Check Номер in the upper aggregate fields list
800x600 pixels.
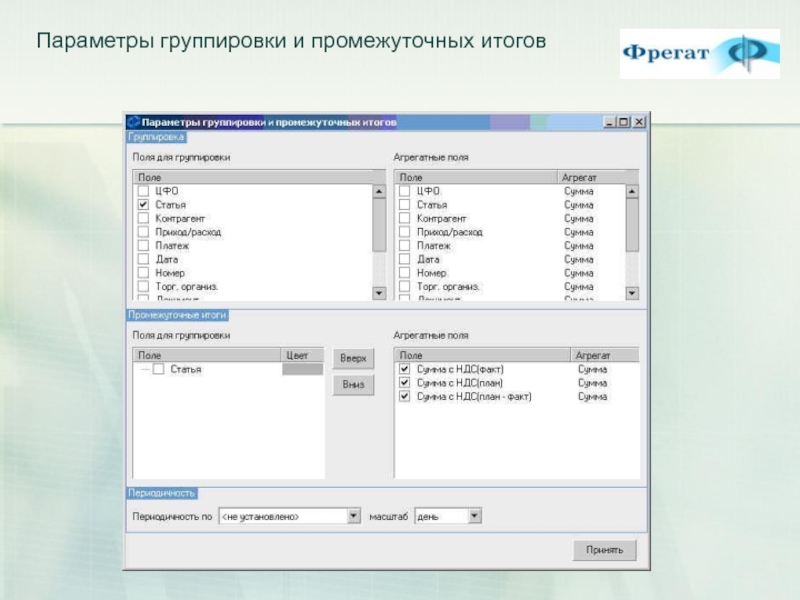tap(405, 273)
